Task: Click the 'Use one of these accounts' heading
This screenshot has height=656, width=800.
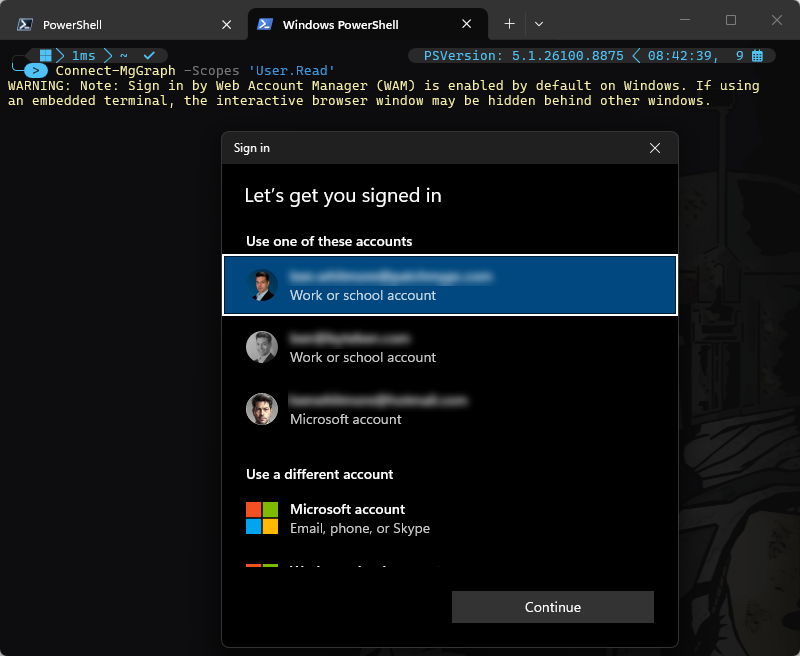Action: 329,241
